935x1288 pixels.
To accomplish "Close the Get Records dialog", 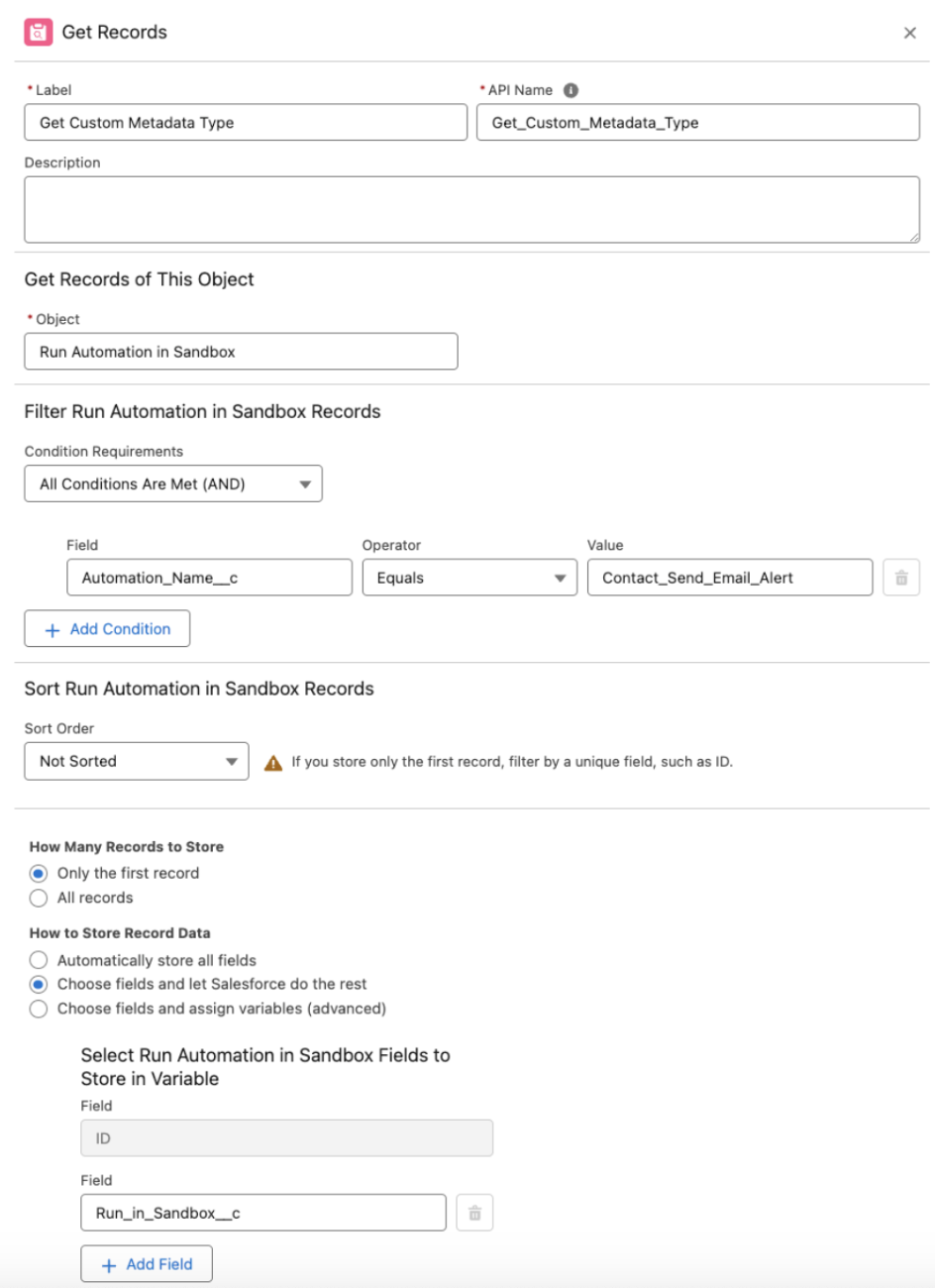I will (909, 33).
